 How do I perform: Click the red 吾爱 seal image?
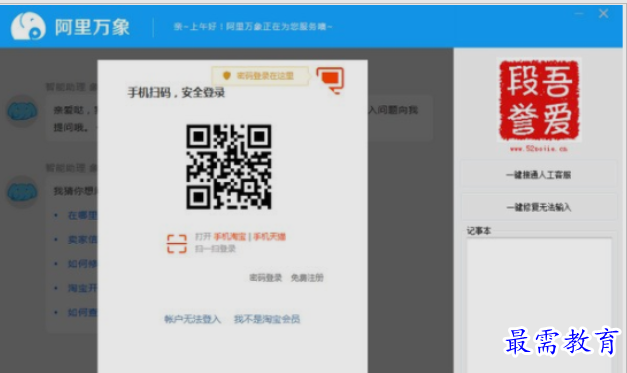pos(539,100)
